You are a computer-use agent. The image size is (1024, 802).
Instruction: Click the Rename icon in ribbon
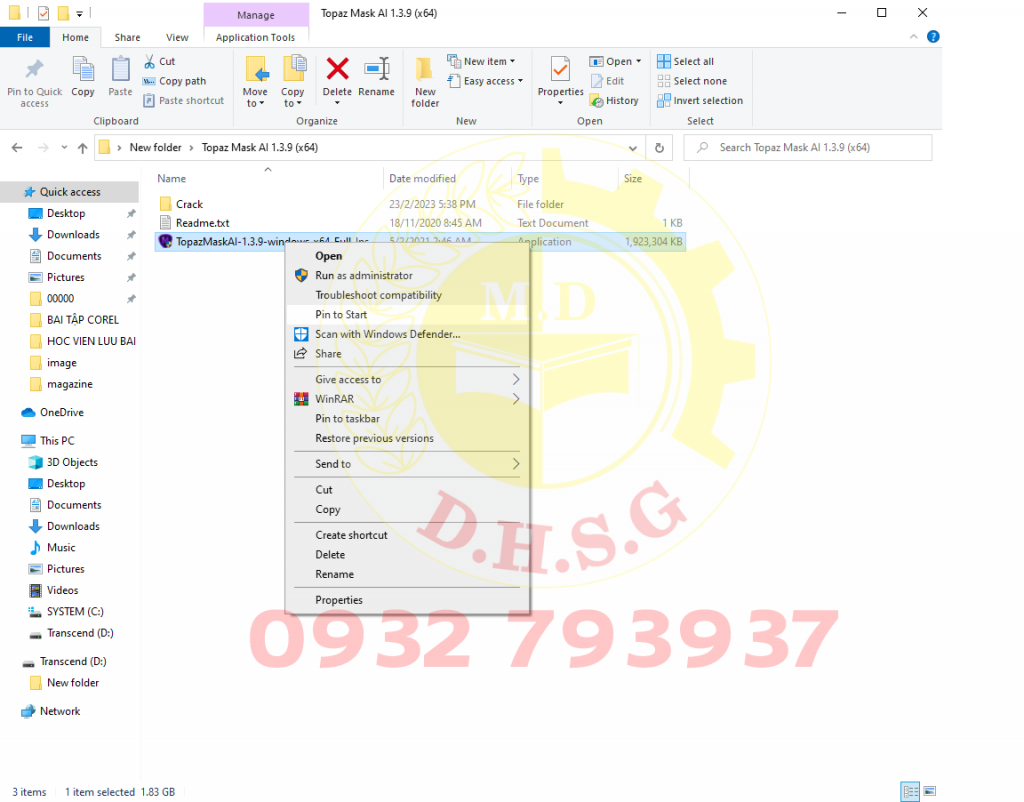377,69
